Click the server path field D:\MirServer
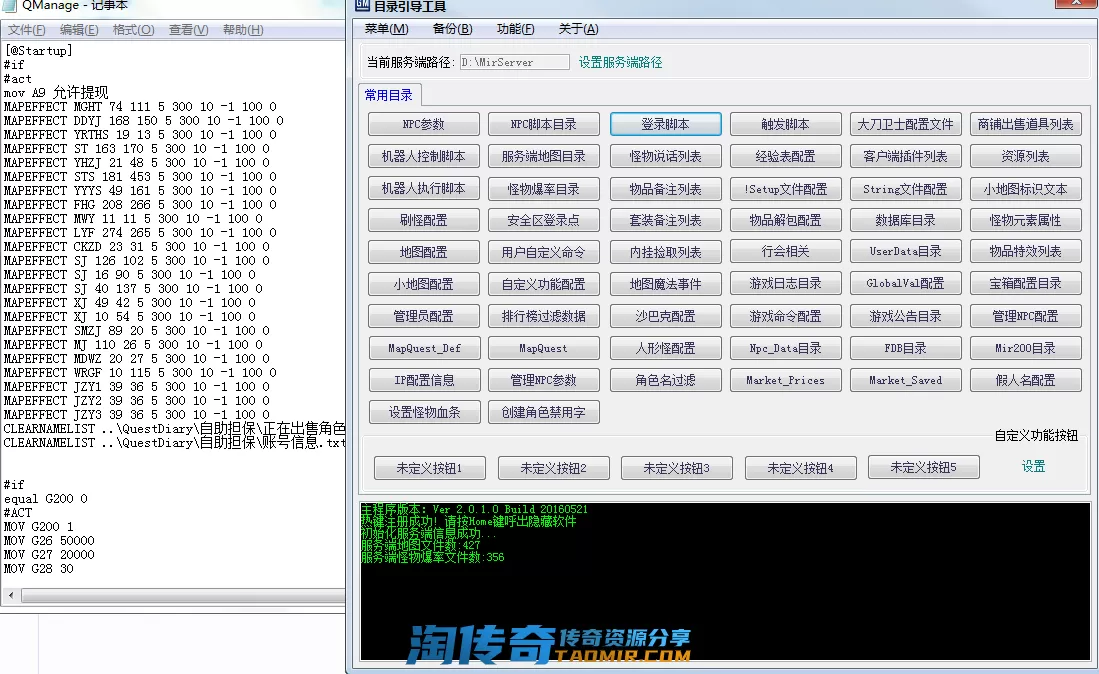1099x674 pixels. click(514, 62)
